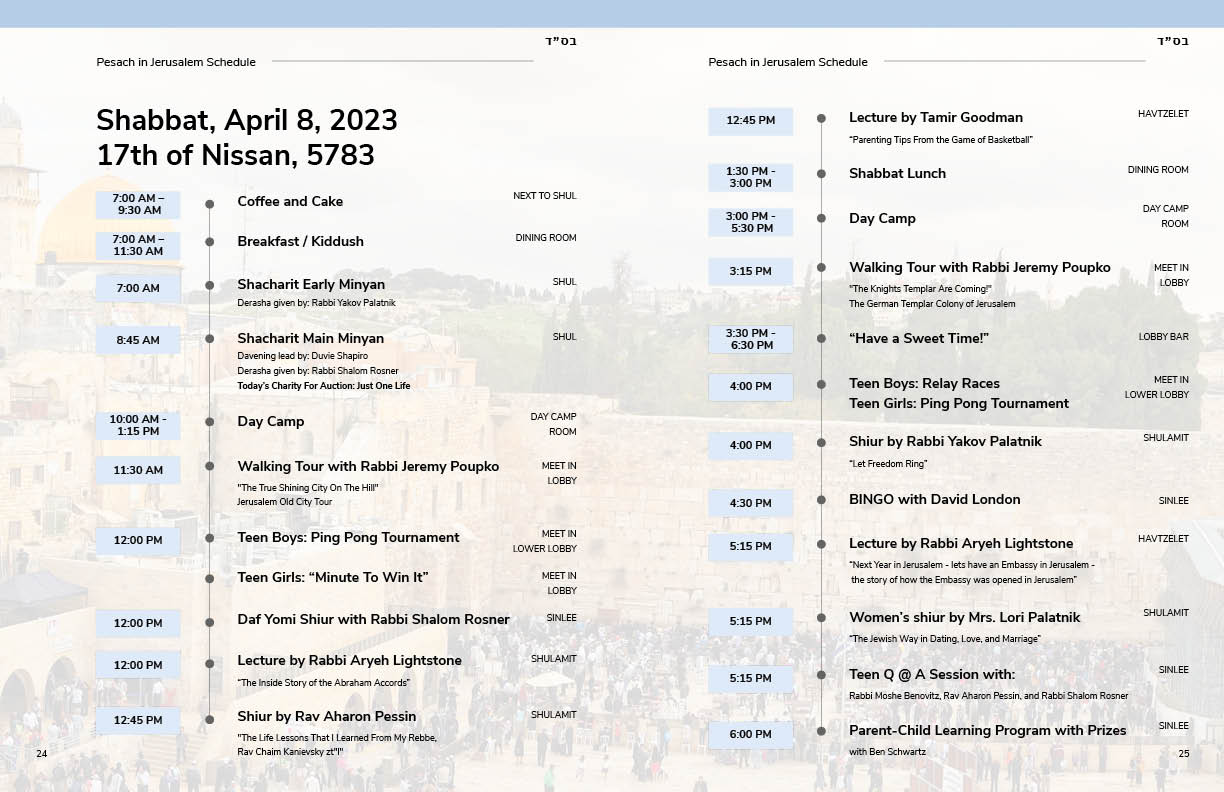The width and height of the screenshot is (1224, 792).
Task: Click 'Teen Boys: Ping Pong Tournament' title
Action: coord(348,538)
